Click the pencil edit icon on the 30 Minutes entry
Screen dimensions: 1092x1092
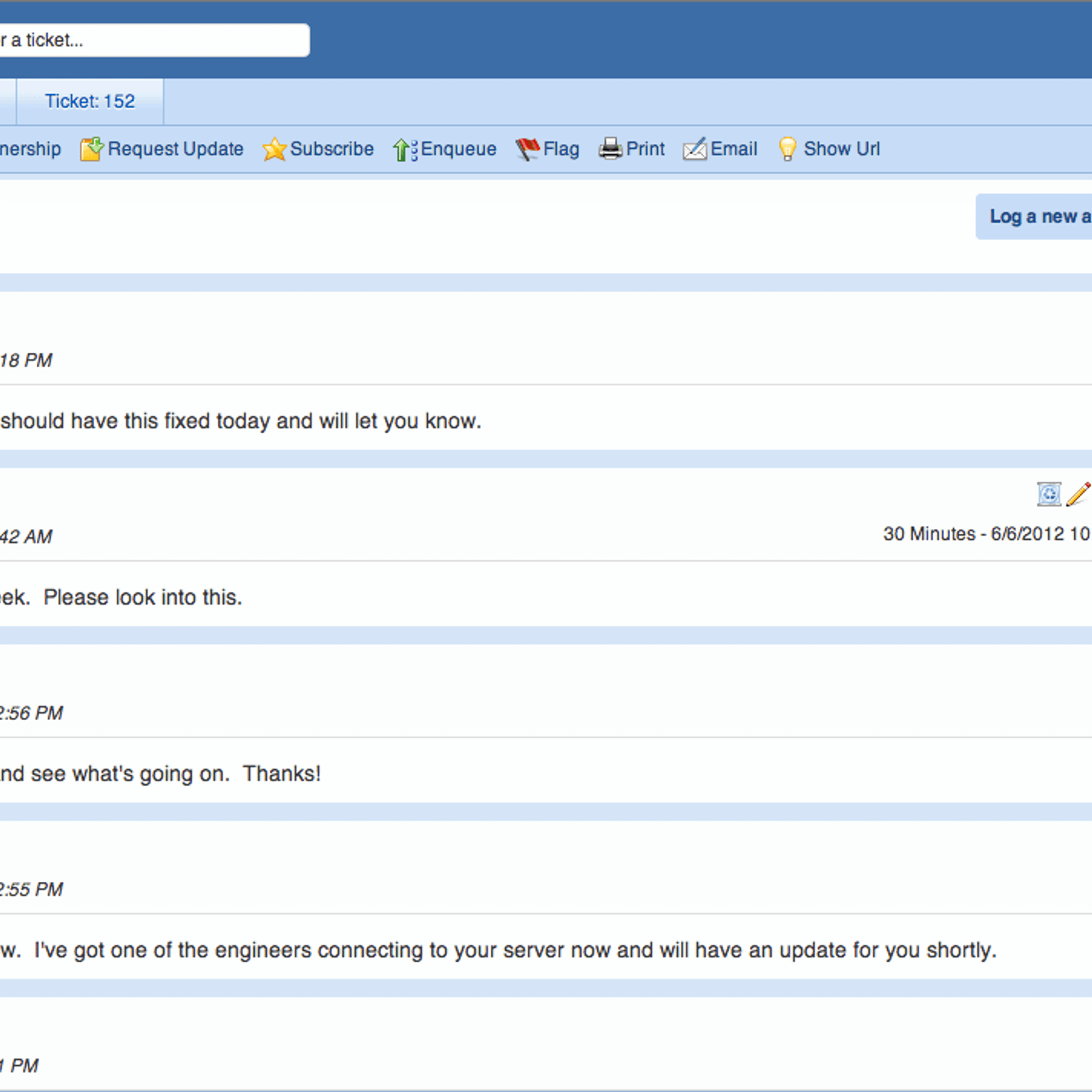1078,493
